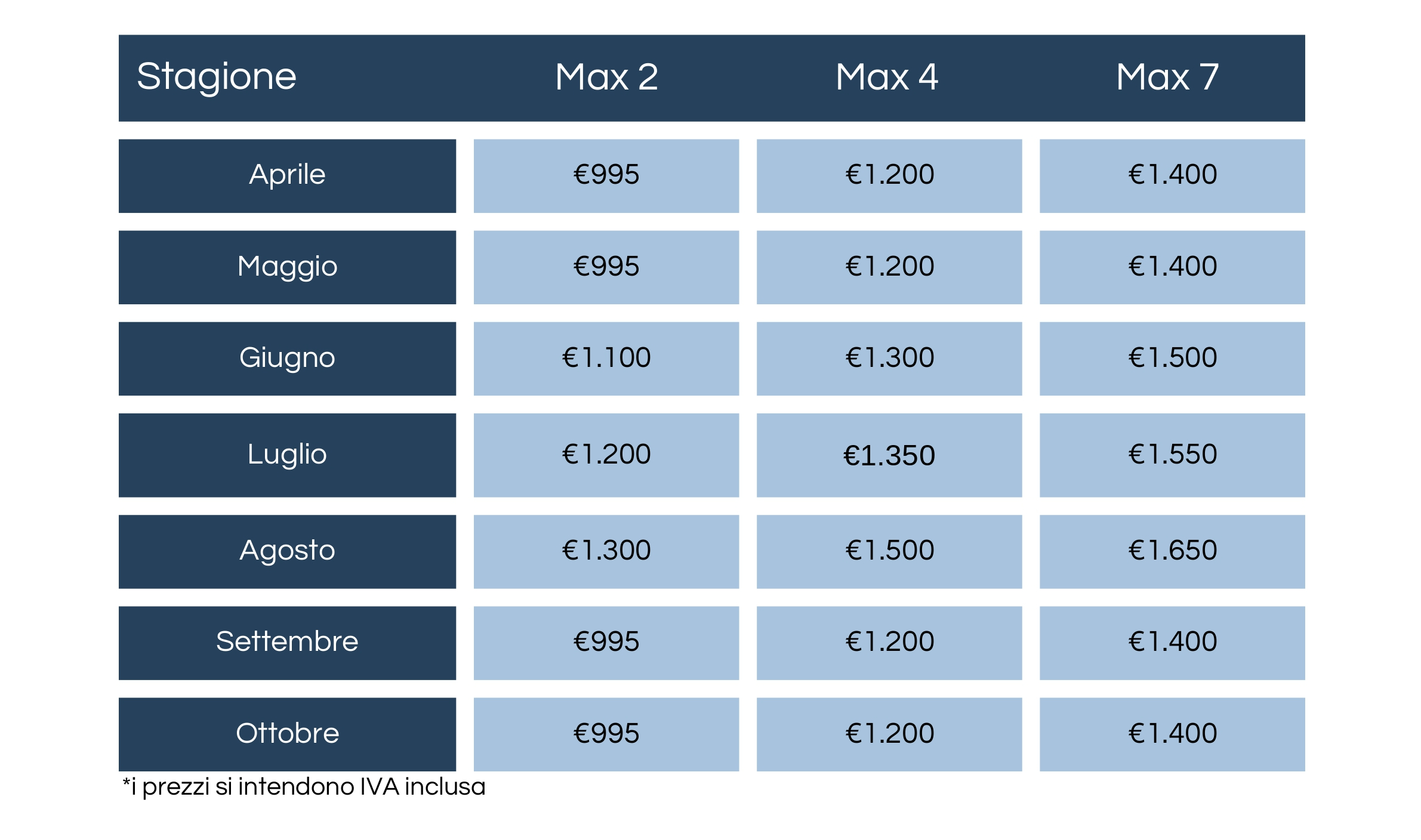Select the Agosto Max 7 price €1.650
The width and height of the screenshot is (1421, 840).
click(x=1172, y=552)
